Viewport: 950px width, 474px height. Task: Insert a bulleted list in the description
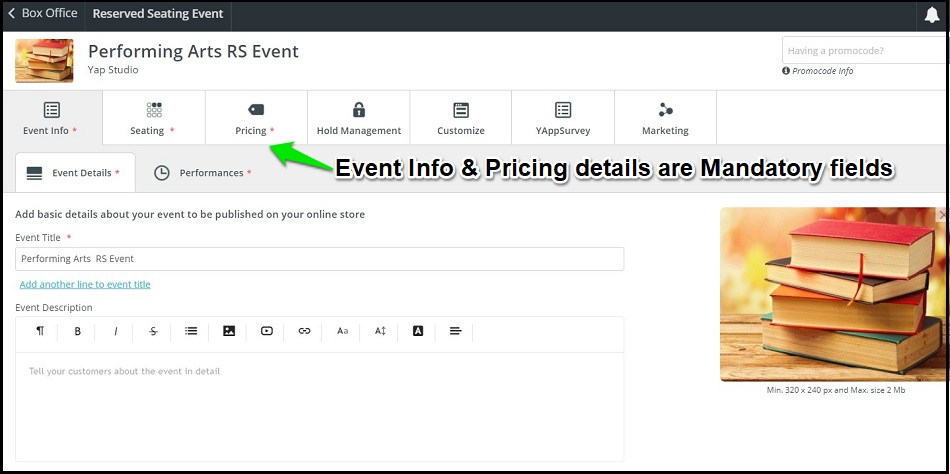[191, 331]
